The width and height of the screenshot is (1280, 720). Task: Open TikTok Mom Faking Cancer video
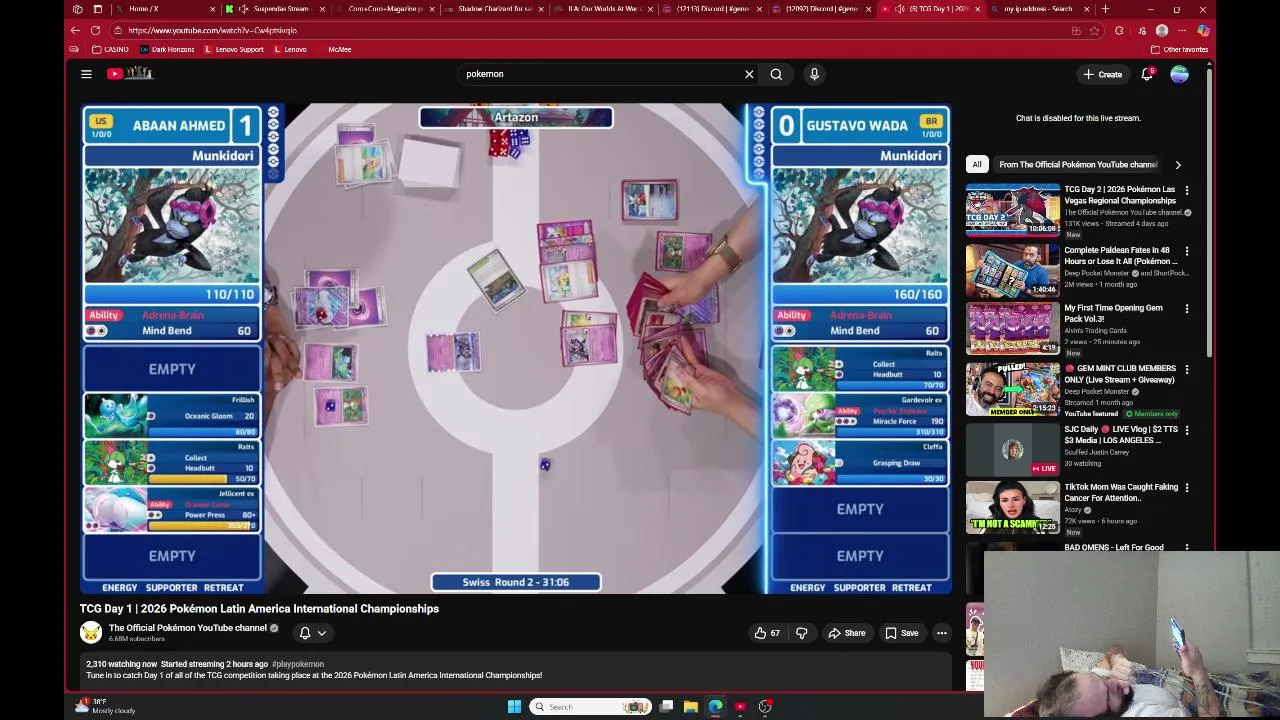(1012, 508)
